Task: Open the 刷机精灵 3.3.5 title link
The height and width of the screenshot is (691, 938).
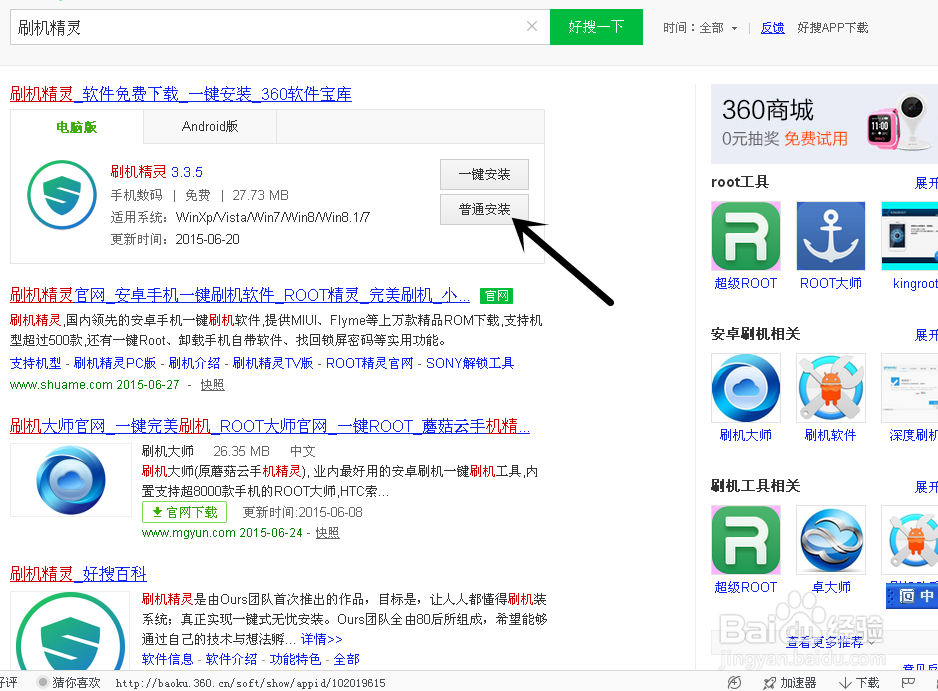Action: (x=156, y=172)
